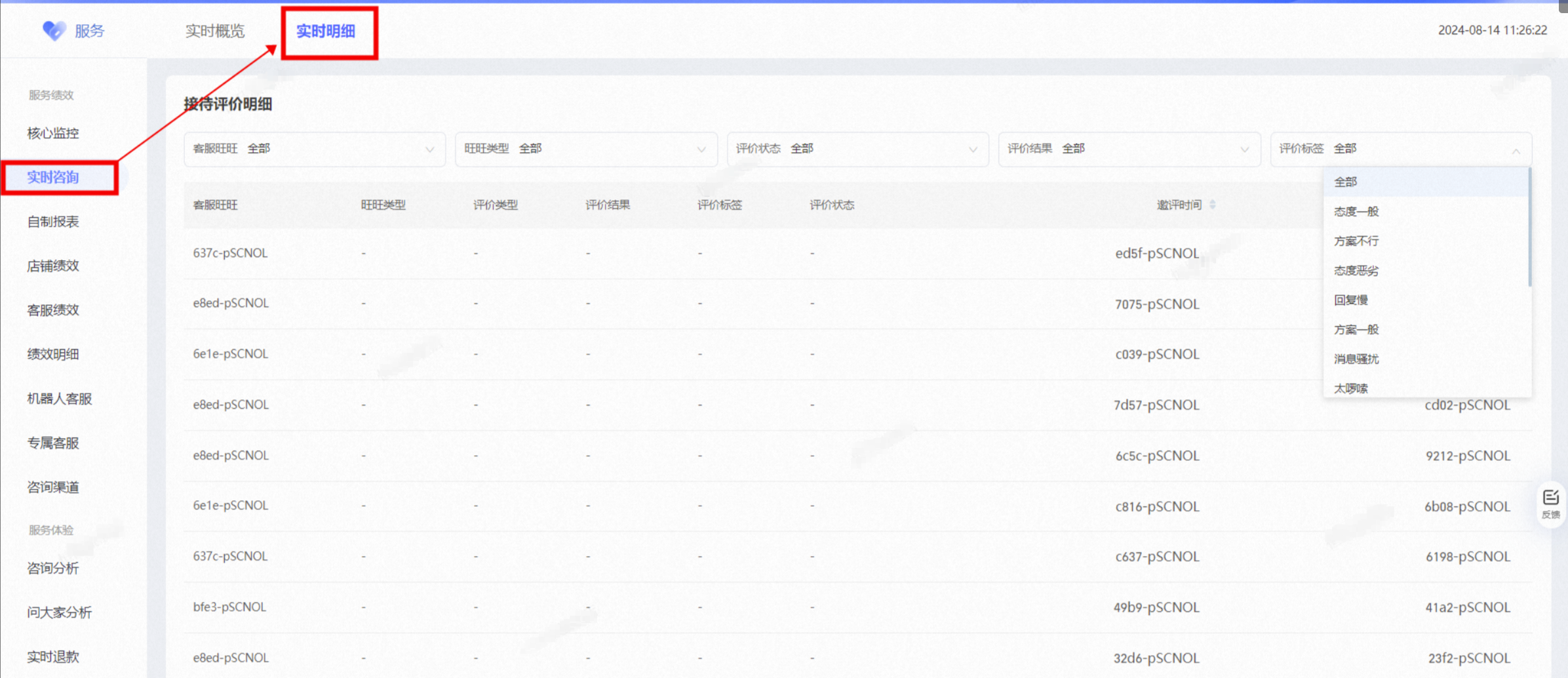Image resolution: width=1568 pixels, height=678 pixels.
Task: Click the 7d57-pSCNOL cell
Action: [1156, 405]
